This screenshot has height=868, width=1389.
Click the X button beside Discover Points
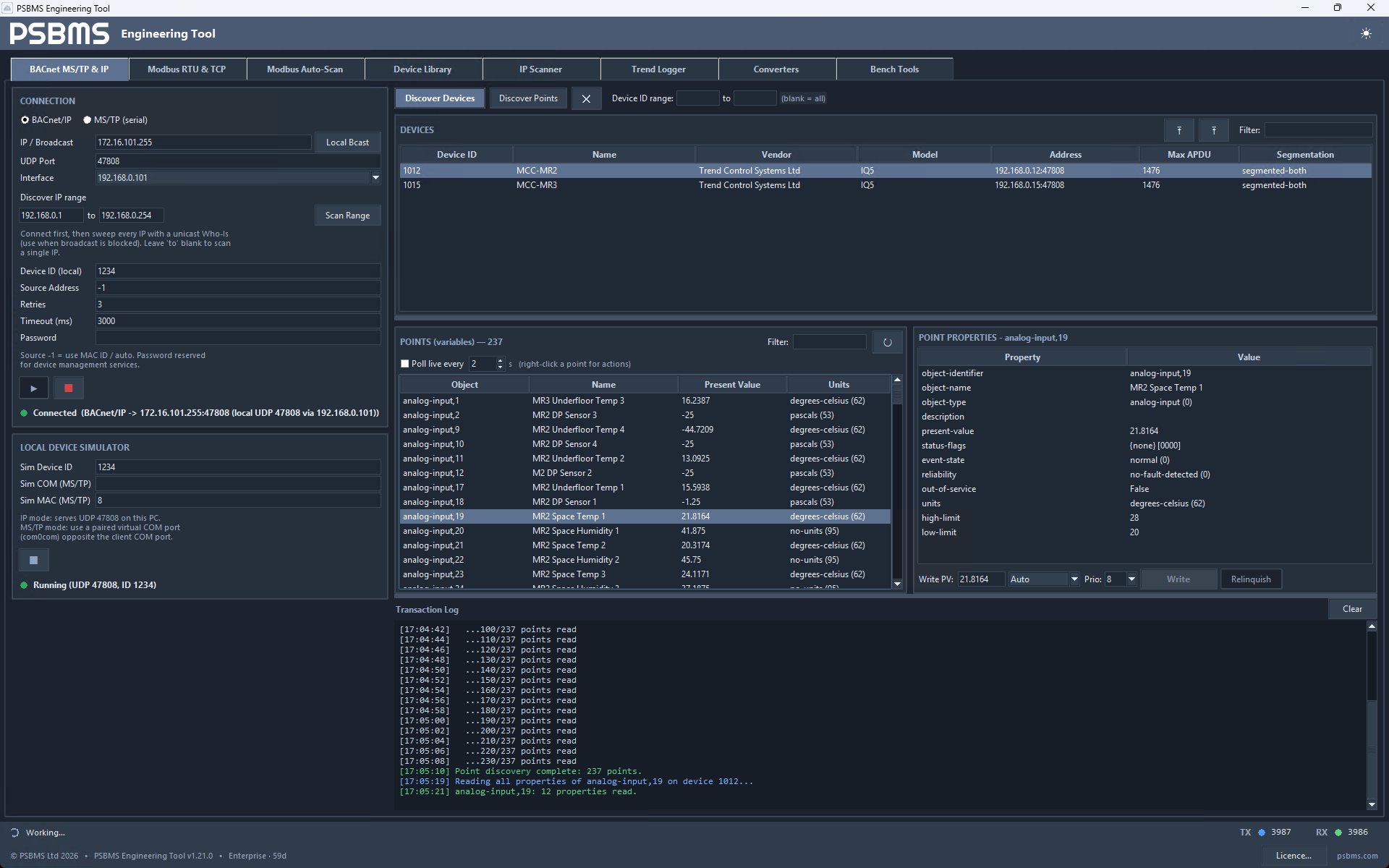pos(586,98)
